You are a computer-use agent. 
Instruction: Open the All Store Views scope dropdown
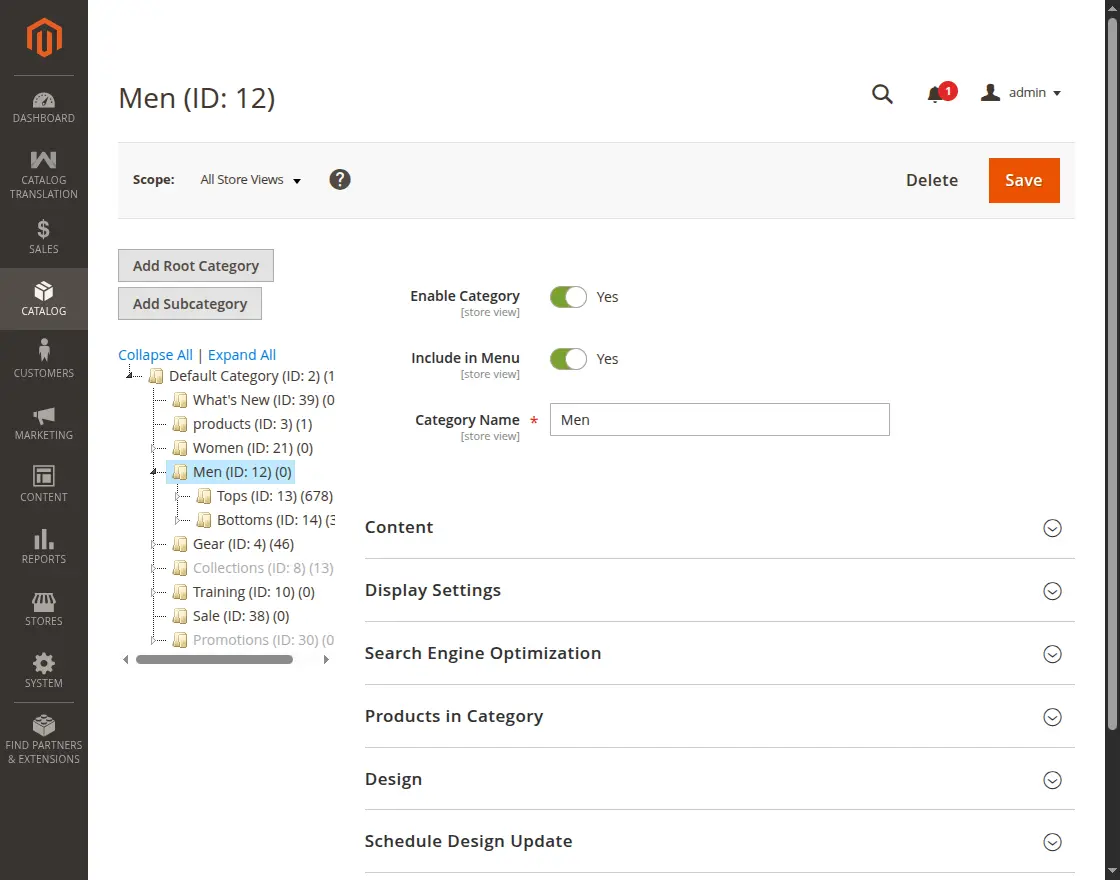249,180
